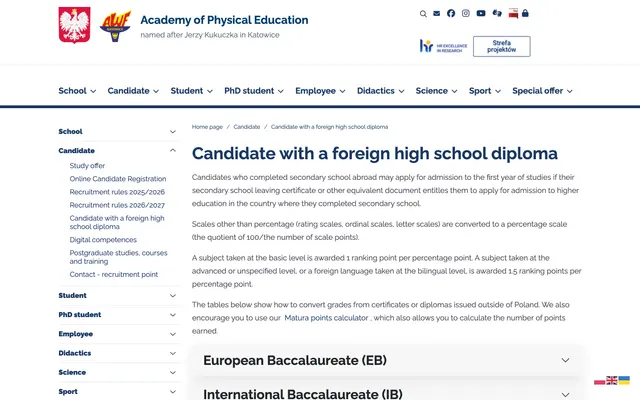The width and height of the screenshot is (640, 400).
Task: Expand the sidebar Science section chevron
Action: click(x=173, y=372)
